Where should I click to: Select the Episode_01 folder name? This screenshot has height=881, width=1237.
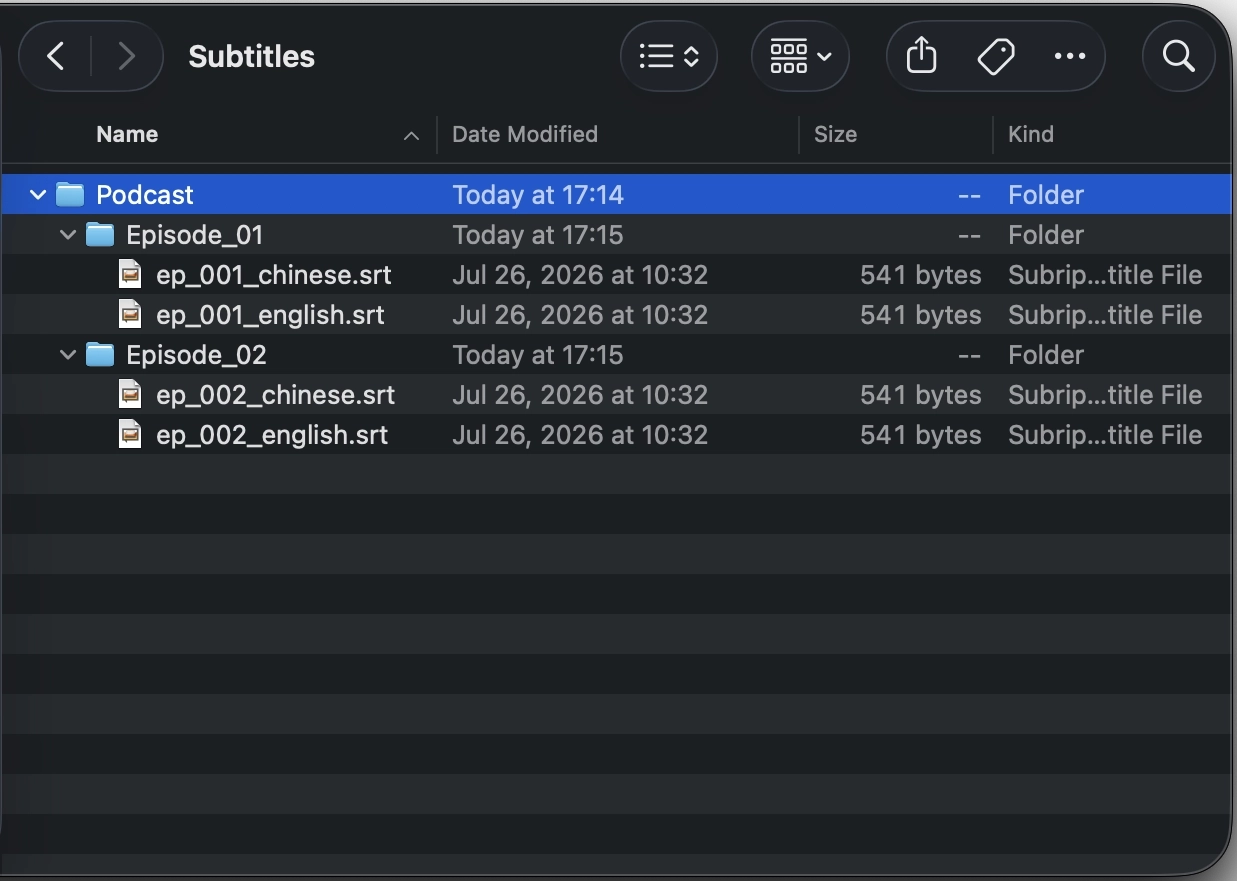click(195, 235)
